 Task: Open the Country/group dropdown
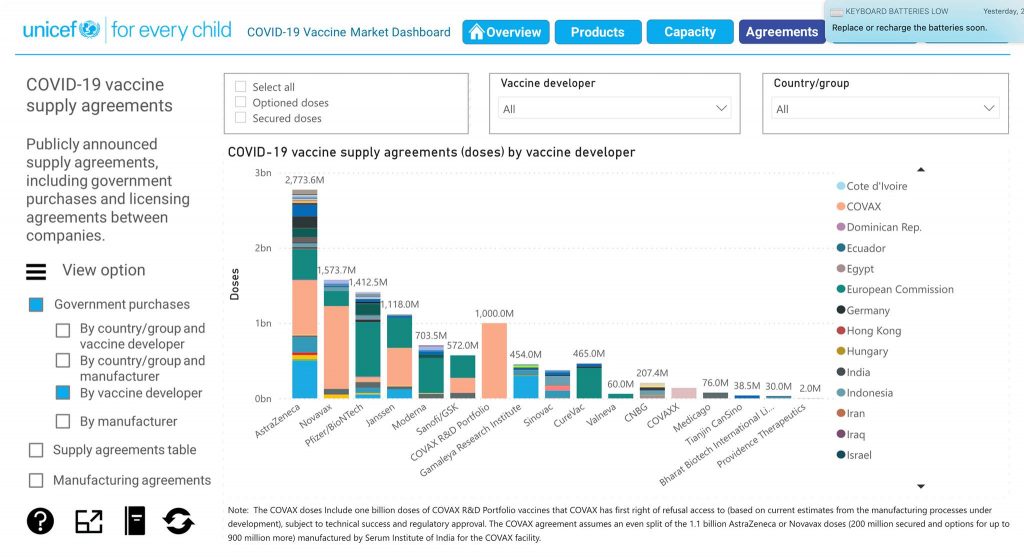(x=885, y=108)
